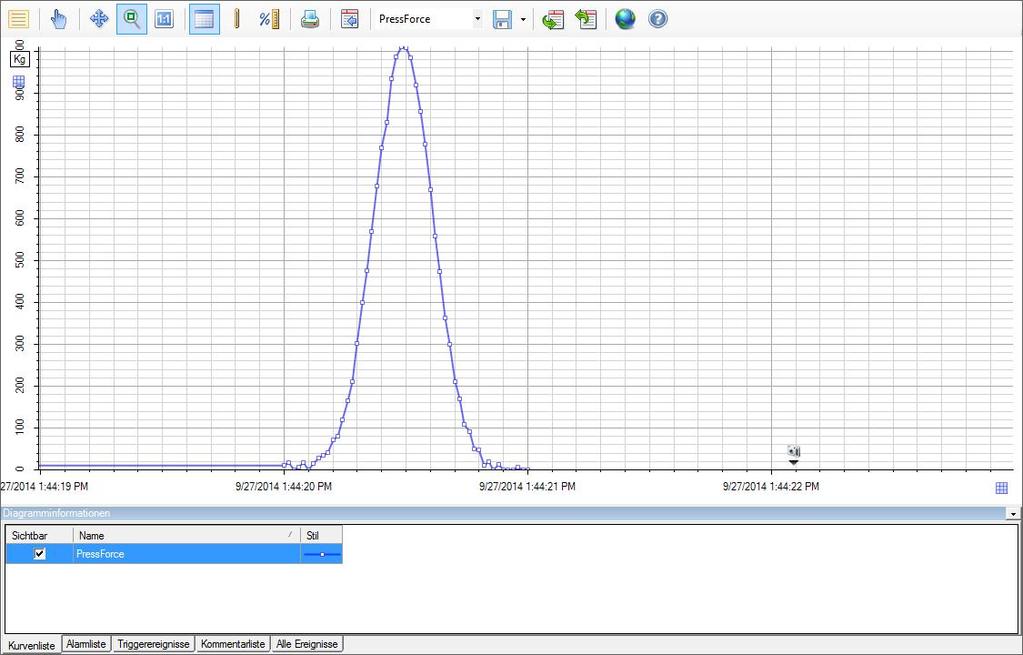Click the 9/27/2014 1:44:21 PM axis label

pos(527,487)
